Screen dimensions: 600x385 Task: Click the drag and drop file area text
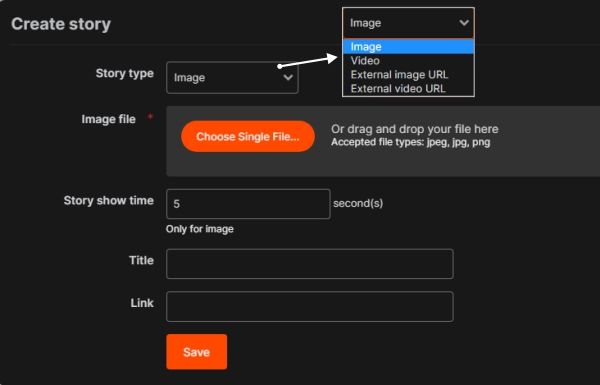tap(415, 129)
